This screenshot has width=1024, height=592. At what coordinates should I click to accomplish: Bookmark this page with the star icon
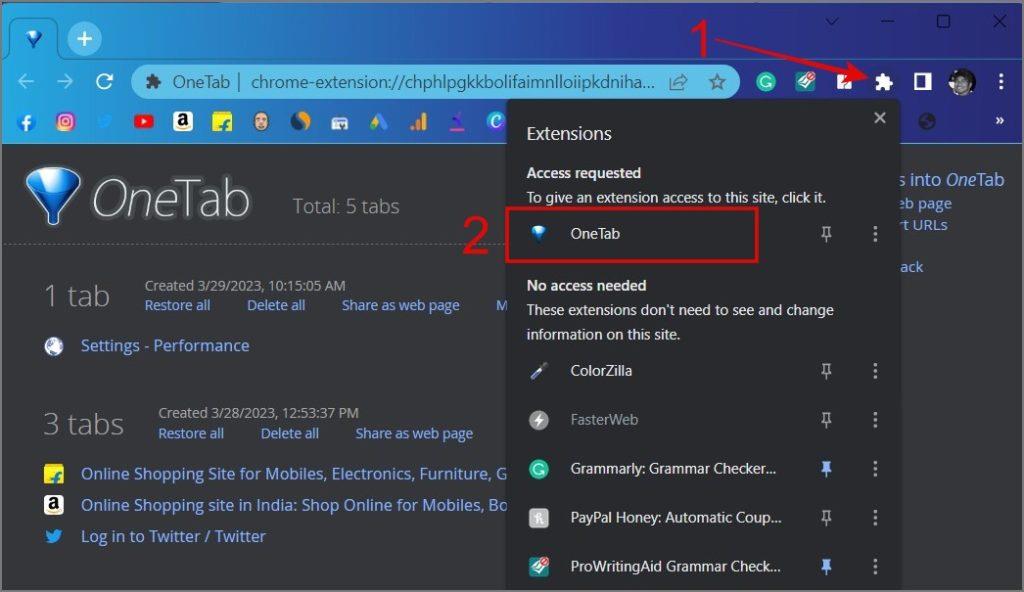click(717, 82)
